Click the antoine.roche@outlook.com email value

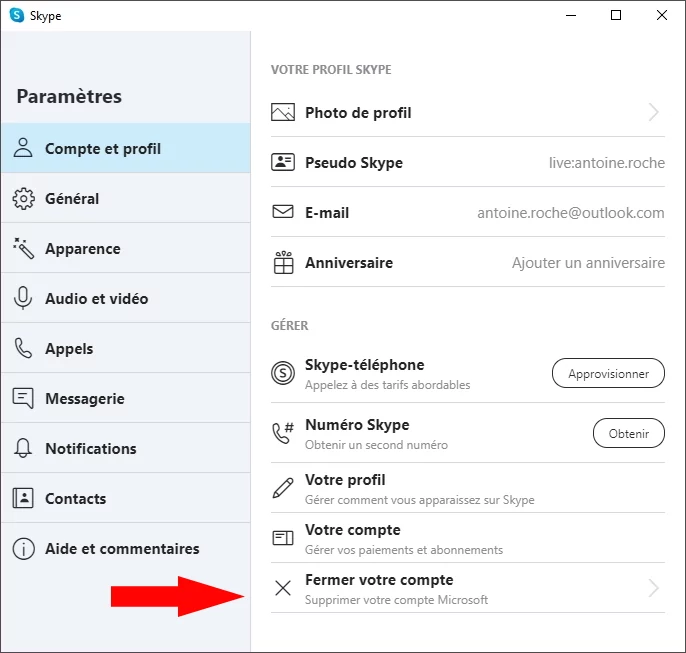click(x=570, y=213)
